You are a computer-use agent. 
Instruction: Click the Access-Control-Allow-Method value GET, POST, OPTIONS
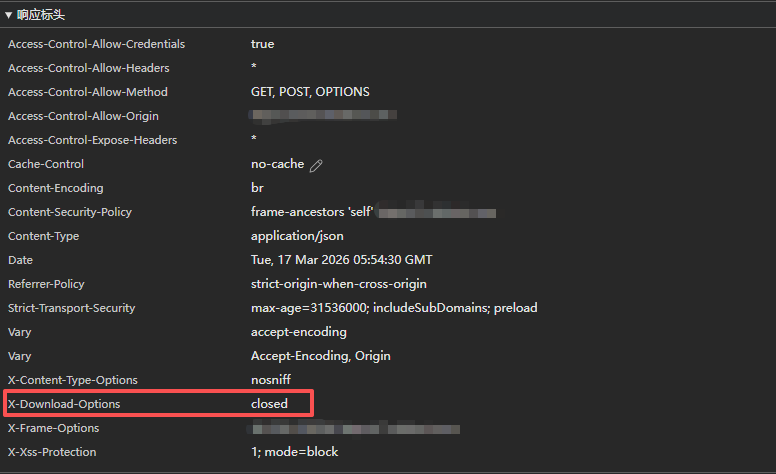pos(310,92)
